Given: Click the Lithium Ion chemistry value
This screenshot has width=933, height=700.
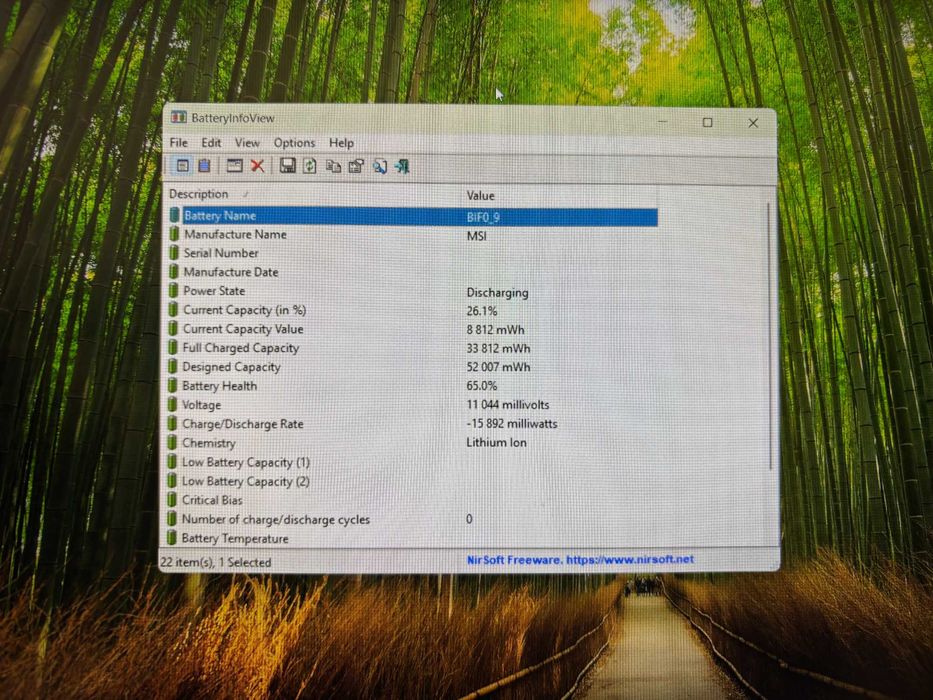Looking at the screenshot, I should tap(496, 442).
